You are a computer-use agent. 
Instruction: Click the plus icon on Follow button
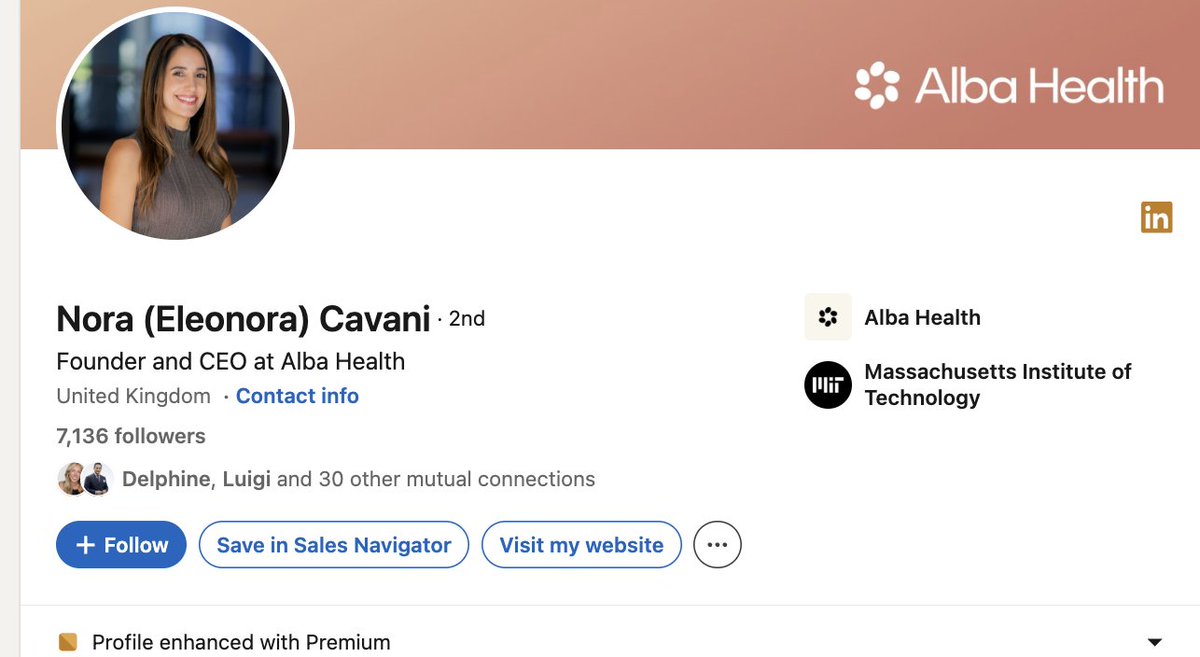tap(86, 545)
